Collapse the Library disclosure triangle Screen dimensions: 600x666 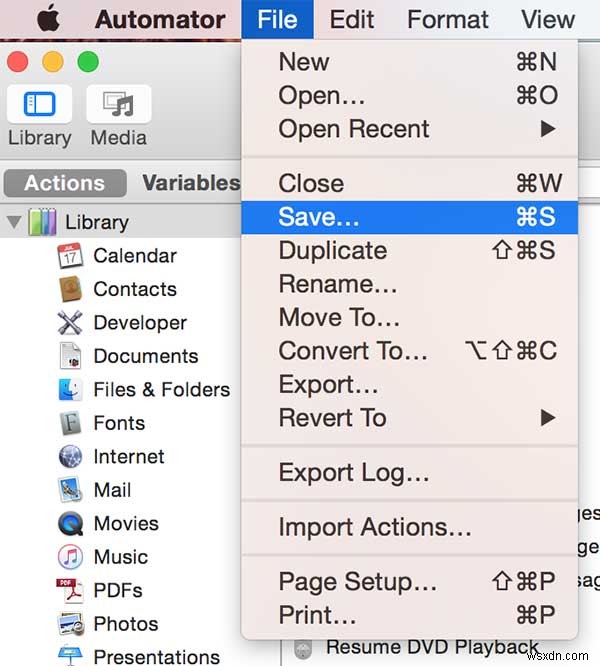tap(14, 222)
